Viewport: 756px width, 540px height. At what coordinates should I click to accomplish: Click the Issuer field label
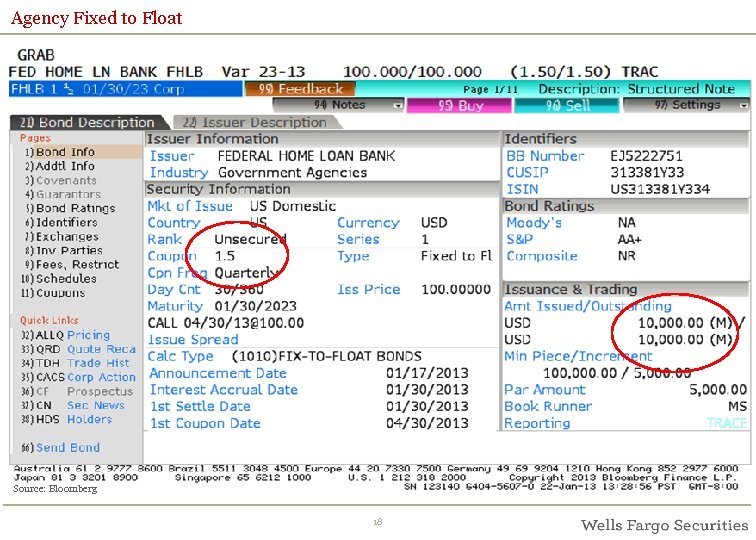[172, 156]
